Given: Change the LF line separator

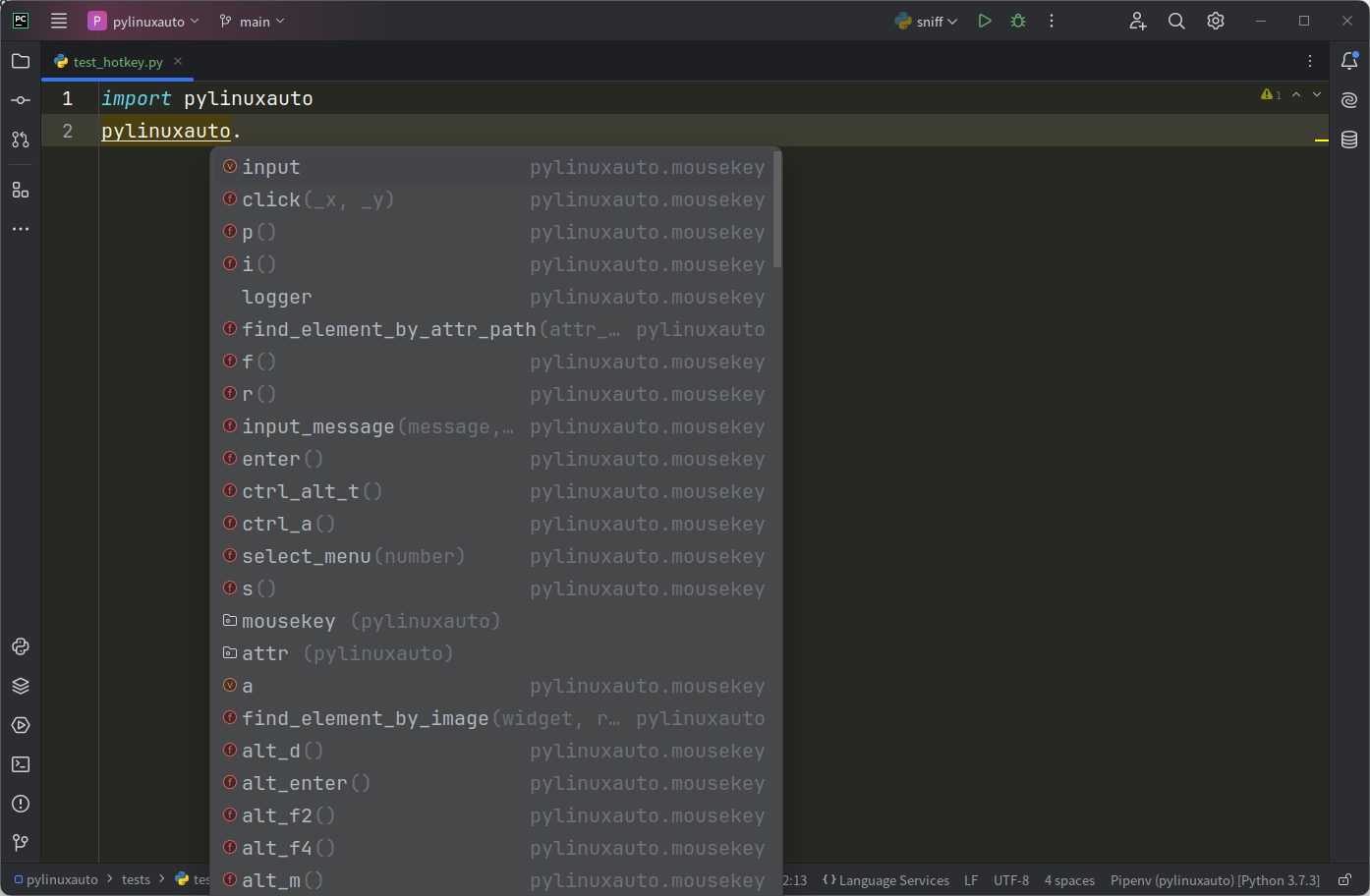Looking at the screenshot, I should (971, 880).
